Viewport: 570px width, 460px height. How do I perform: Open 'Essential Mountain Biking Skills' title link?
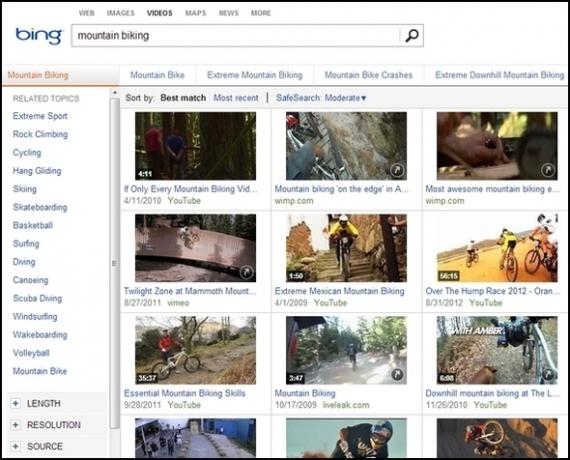point(185,393)
